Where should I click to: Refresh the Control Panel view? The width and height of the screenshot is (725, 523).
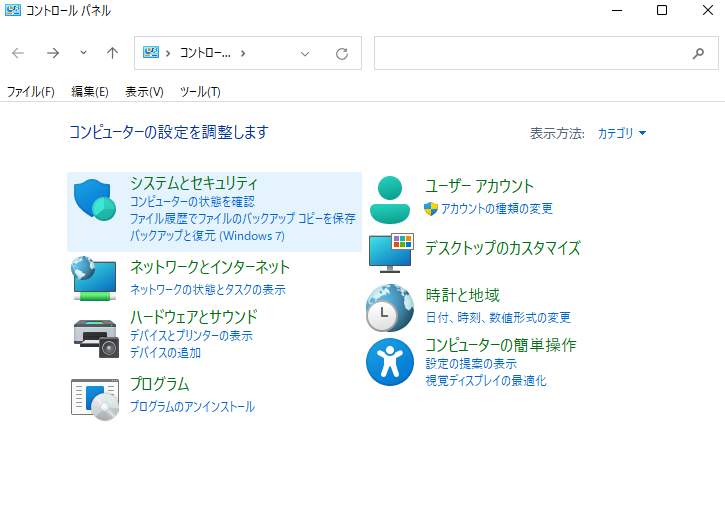342,54
